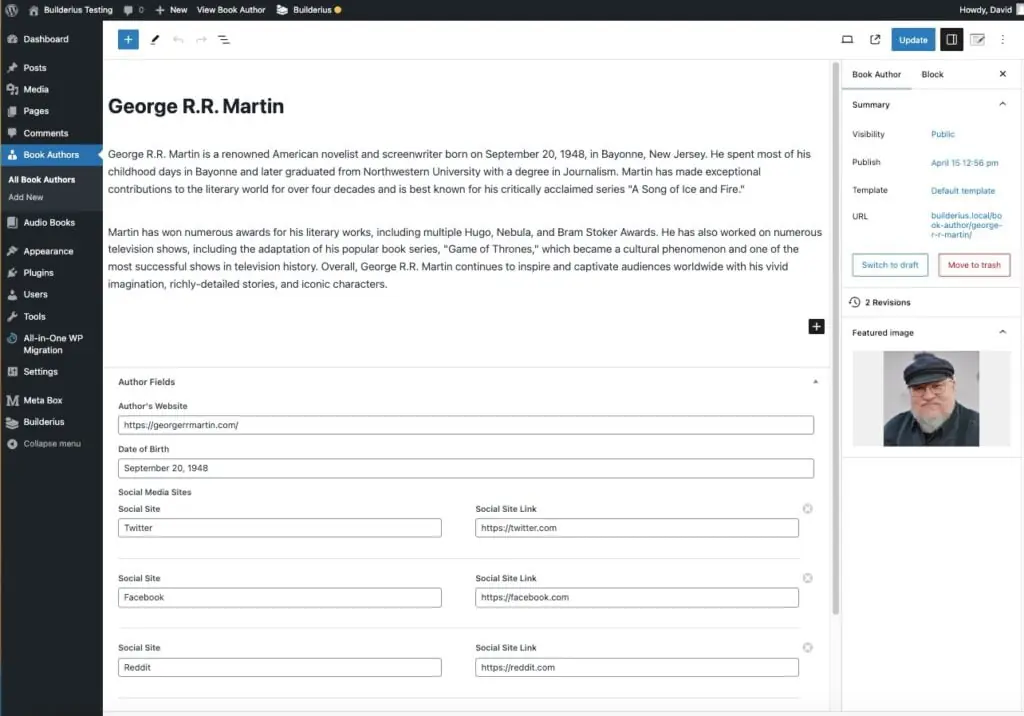
Task: Click the Preview desktop icon
Action: pyautogui.click(x=847, y=39)
